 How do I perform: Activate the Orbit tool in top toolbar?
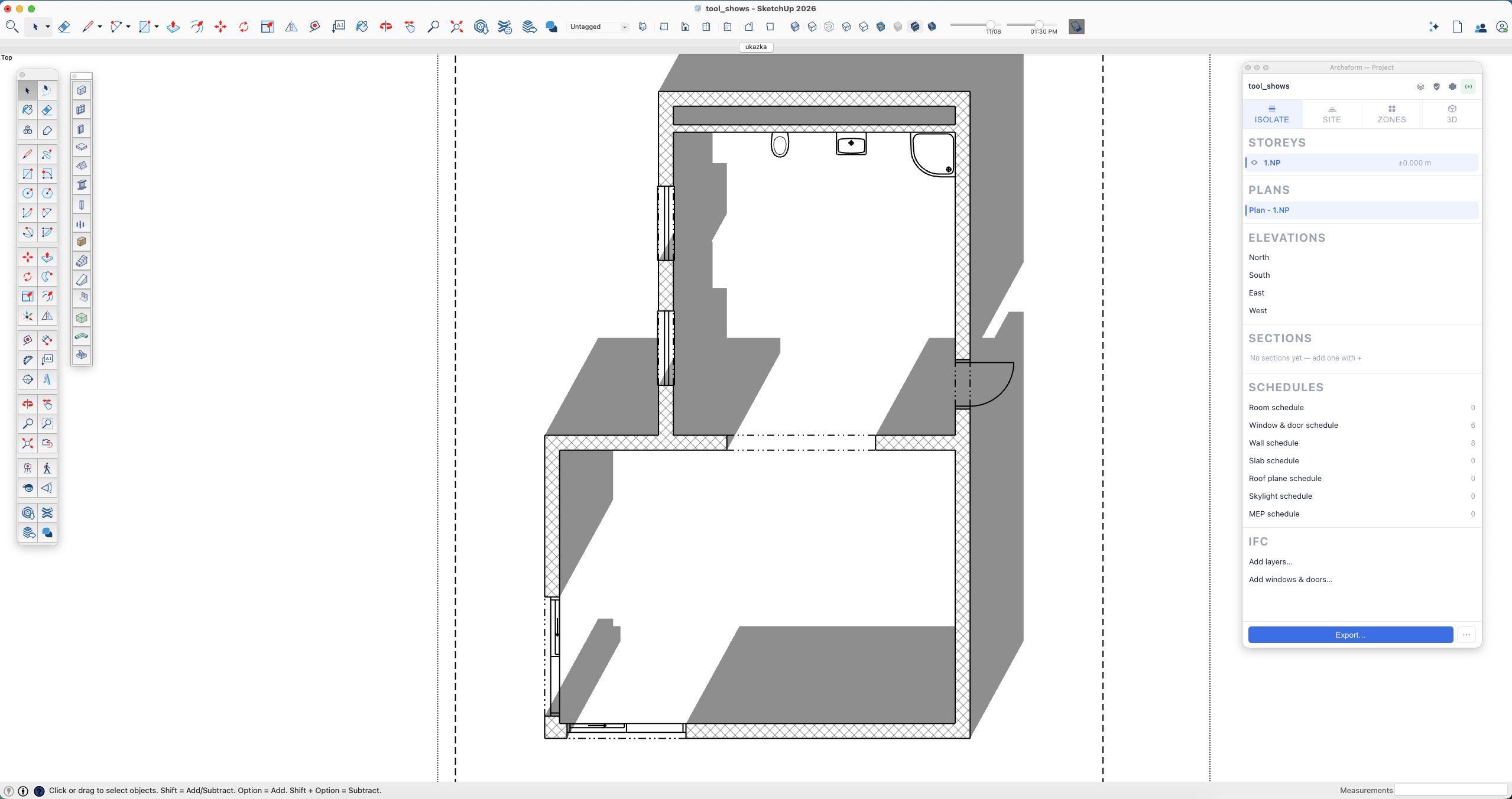(x=386, y=27)
